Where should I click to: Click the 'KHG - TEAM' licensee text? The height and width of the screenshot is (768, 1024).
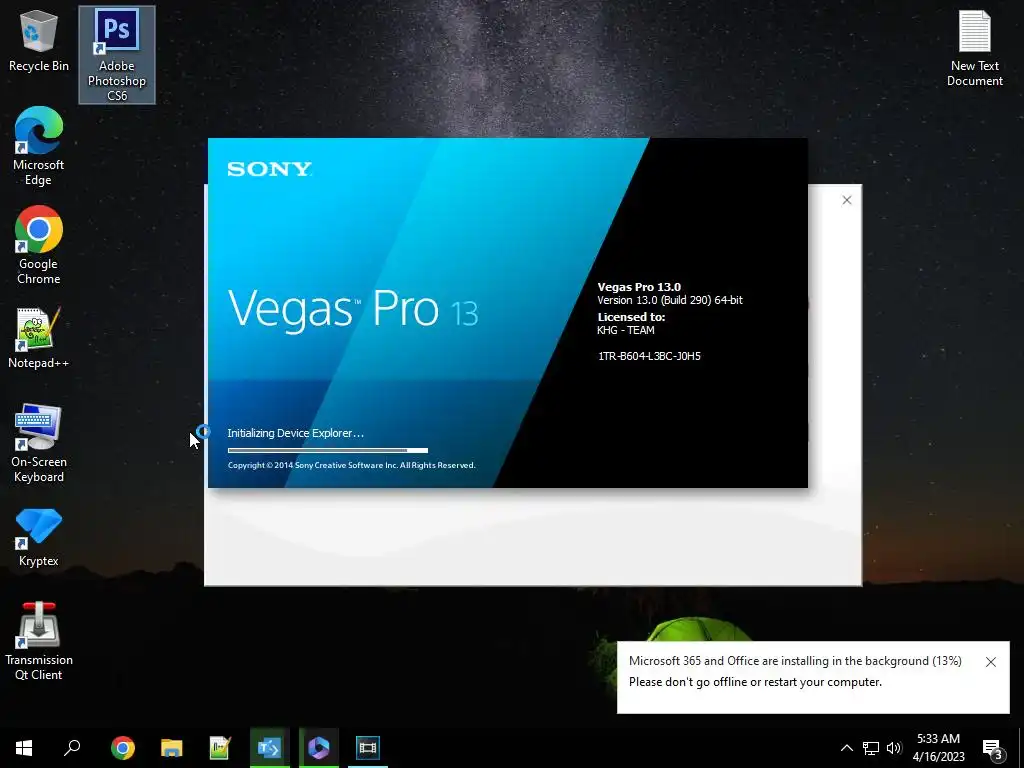click(x=626, y=330)
